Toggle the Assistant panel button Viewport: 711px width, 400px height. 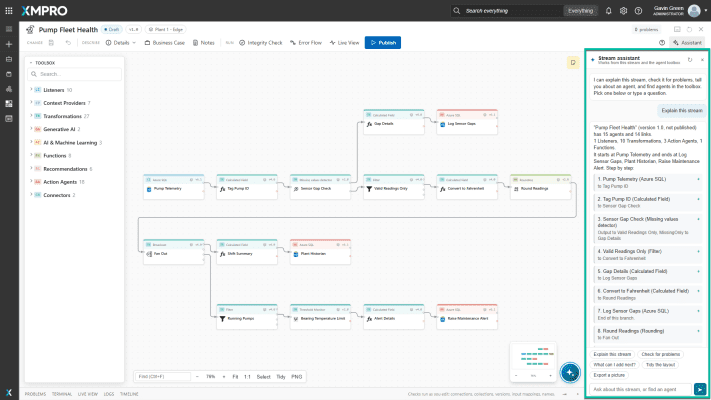[x=687, y=43]
